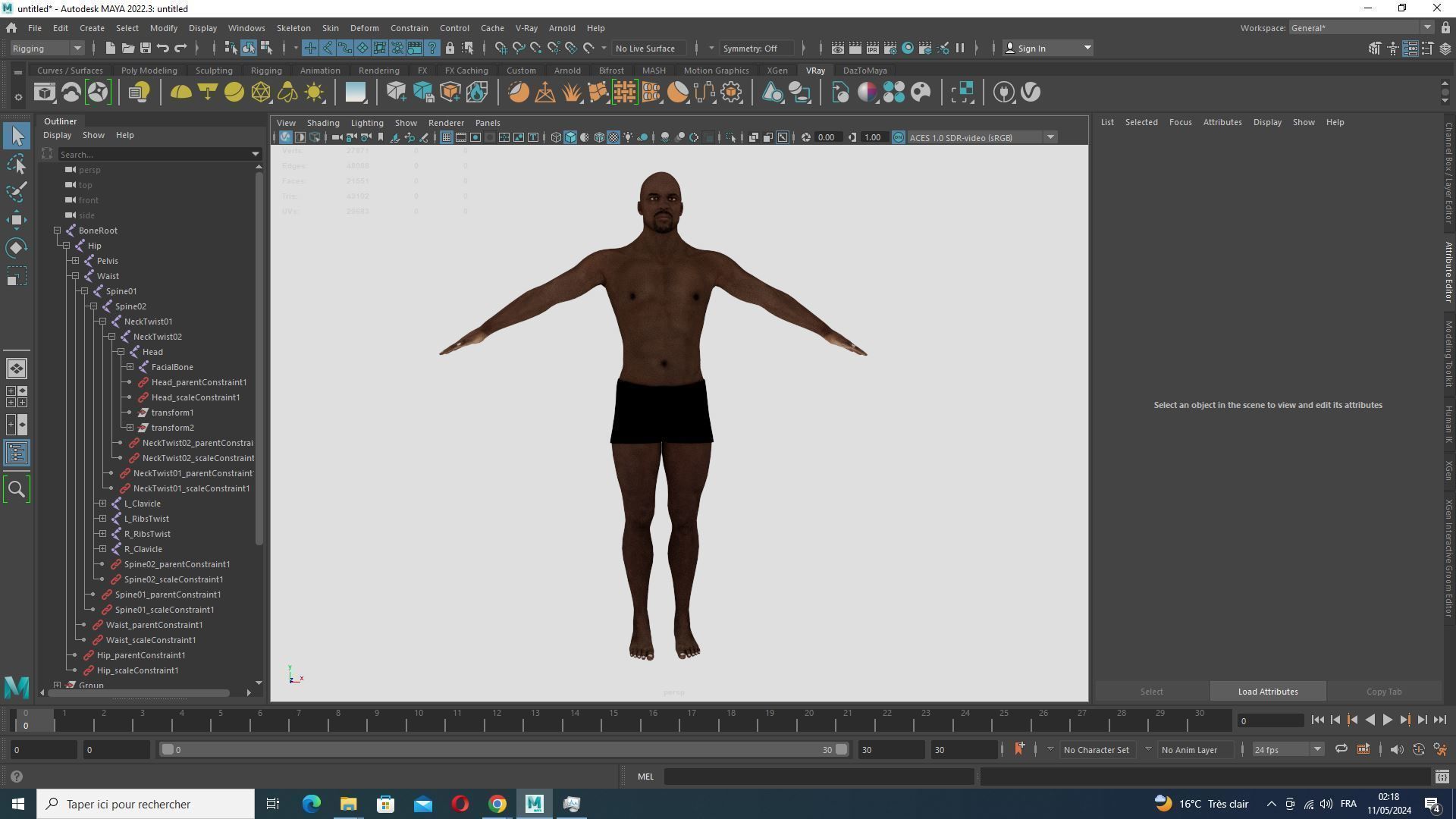Open the Animation preferences icon
This screenshot has width=1456, height=819.
coord(1440,750)
